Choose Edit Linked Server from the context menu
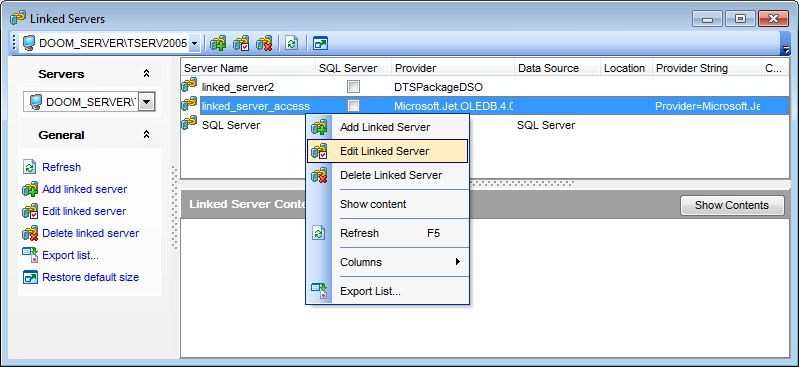This screenshot has width=799, height=367. (387, 151)
